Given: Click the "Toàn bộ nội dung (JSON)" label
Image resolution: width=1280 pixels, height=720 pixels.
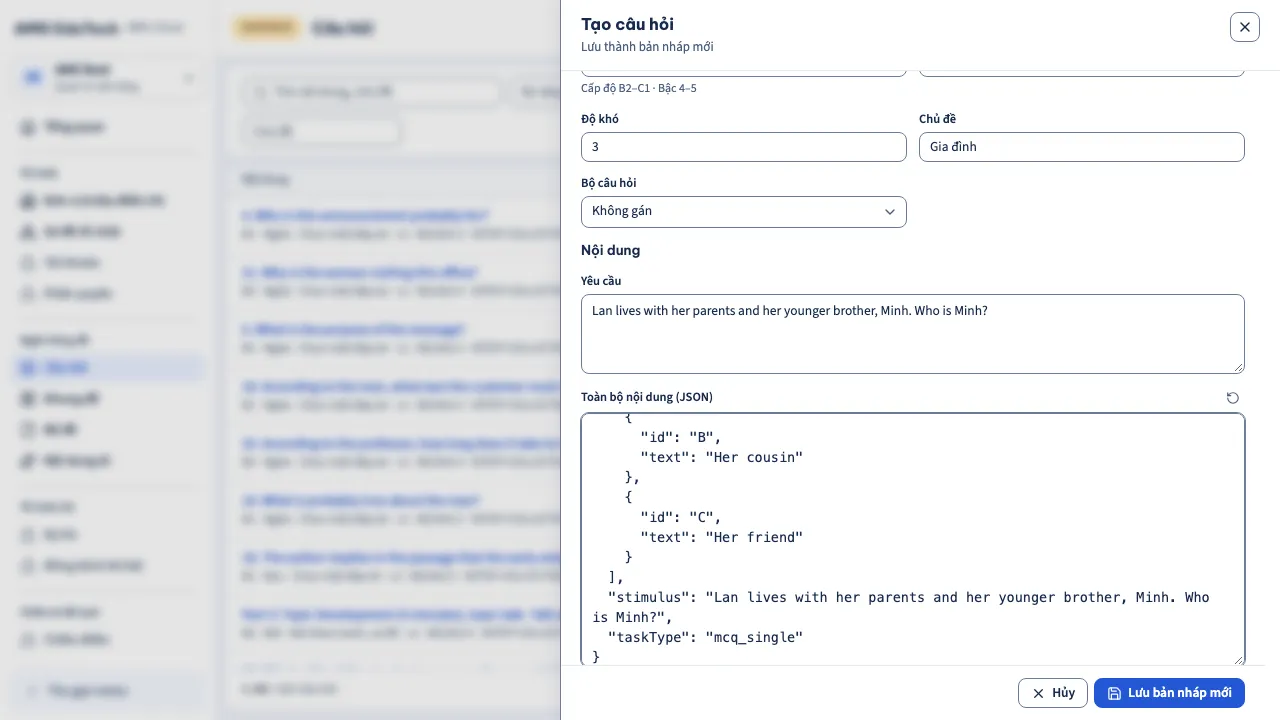Looking at the screenshot, I should point(647,397).
